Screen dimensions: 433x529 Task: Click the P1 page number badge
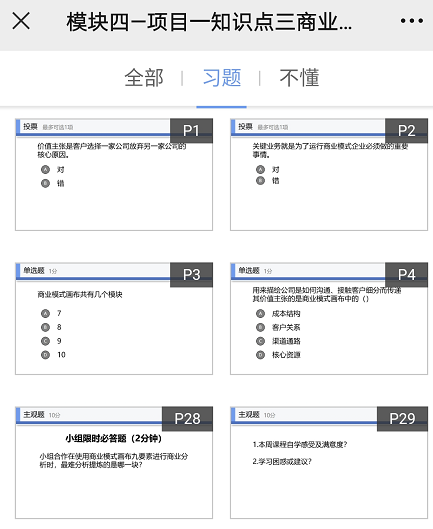[x=191, y=131]
